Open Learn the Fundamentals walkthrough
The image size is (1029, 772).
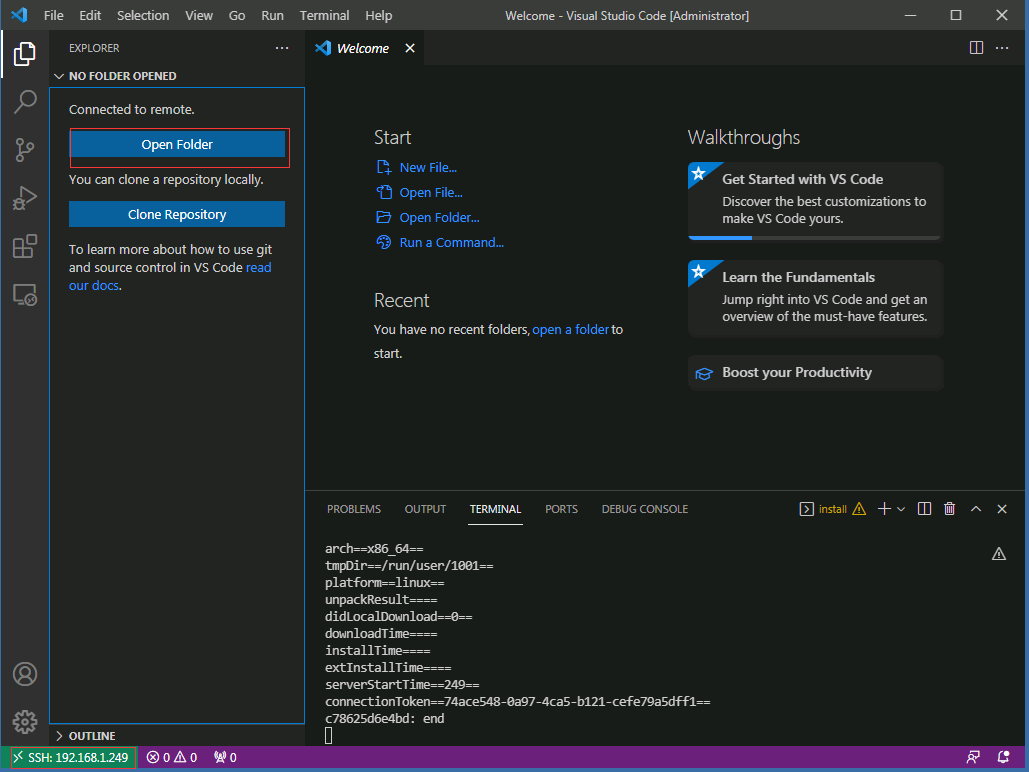pyautogui.click(x=815, y=299)
